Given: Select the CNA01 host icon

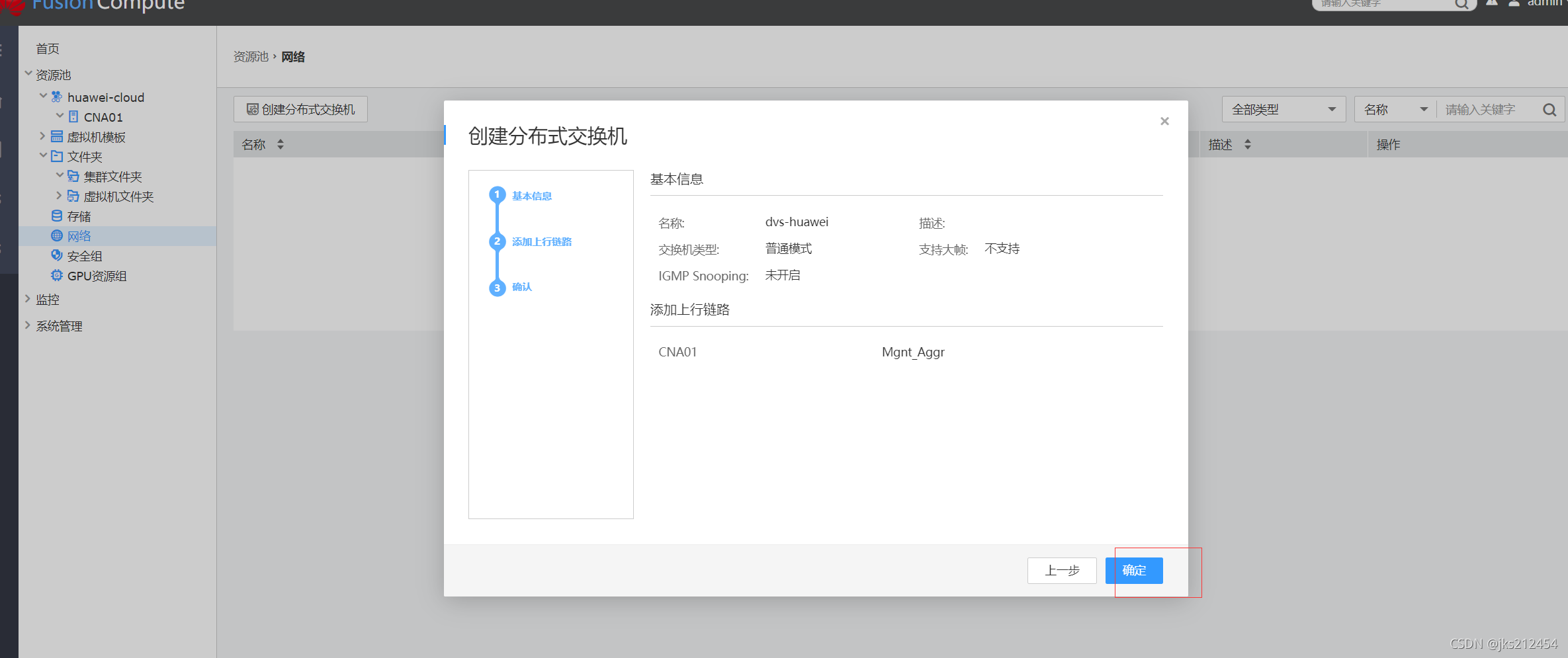Looking at the screenshot, I should coord(73,116).
